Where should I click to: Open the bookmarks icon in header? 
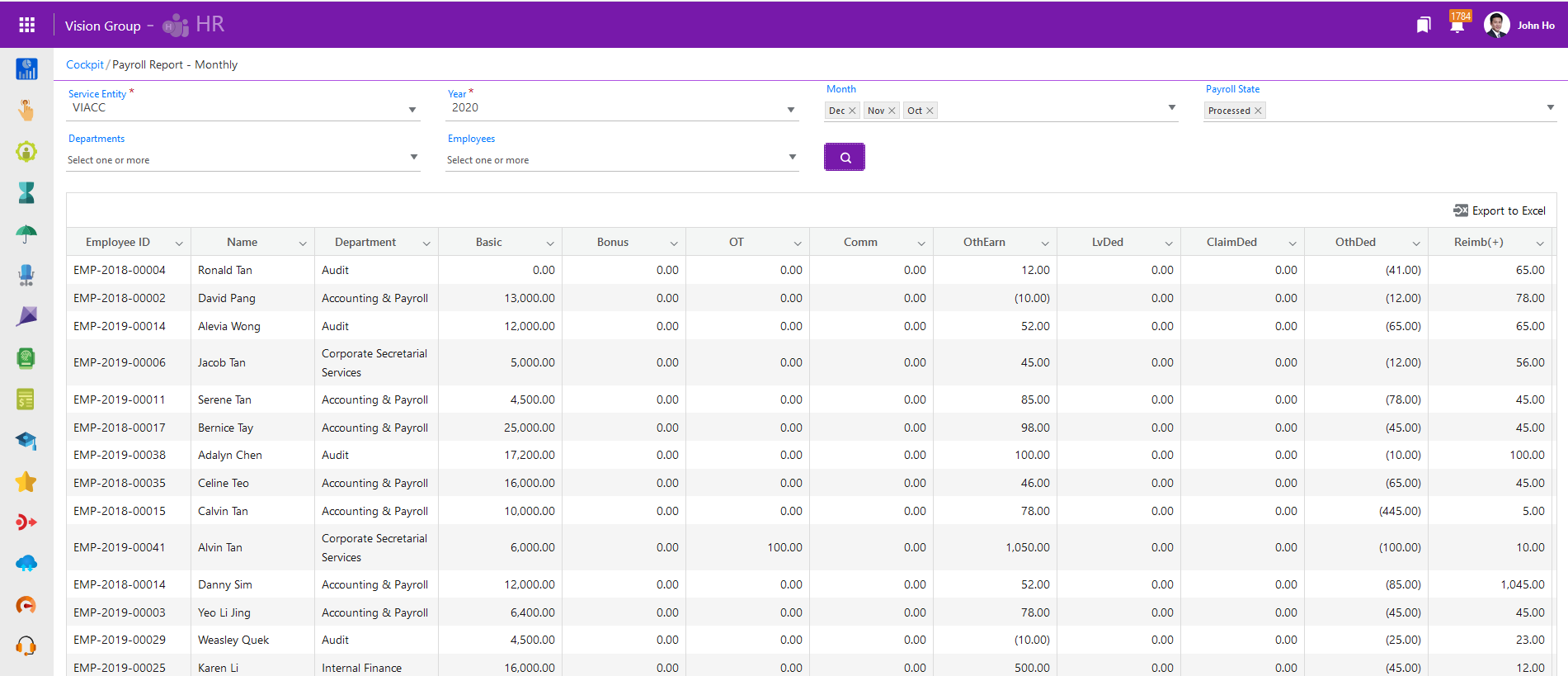[1423, 26]
